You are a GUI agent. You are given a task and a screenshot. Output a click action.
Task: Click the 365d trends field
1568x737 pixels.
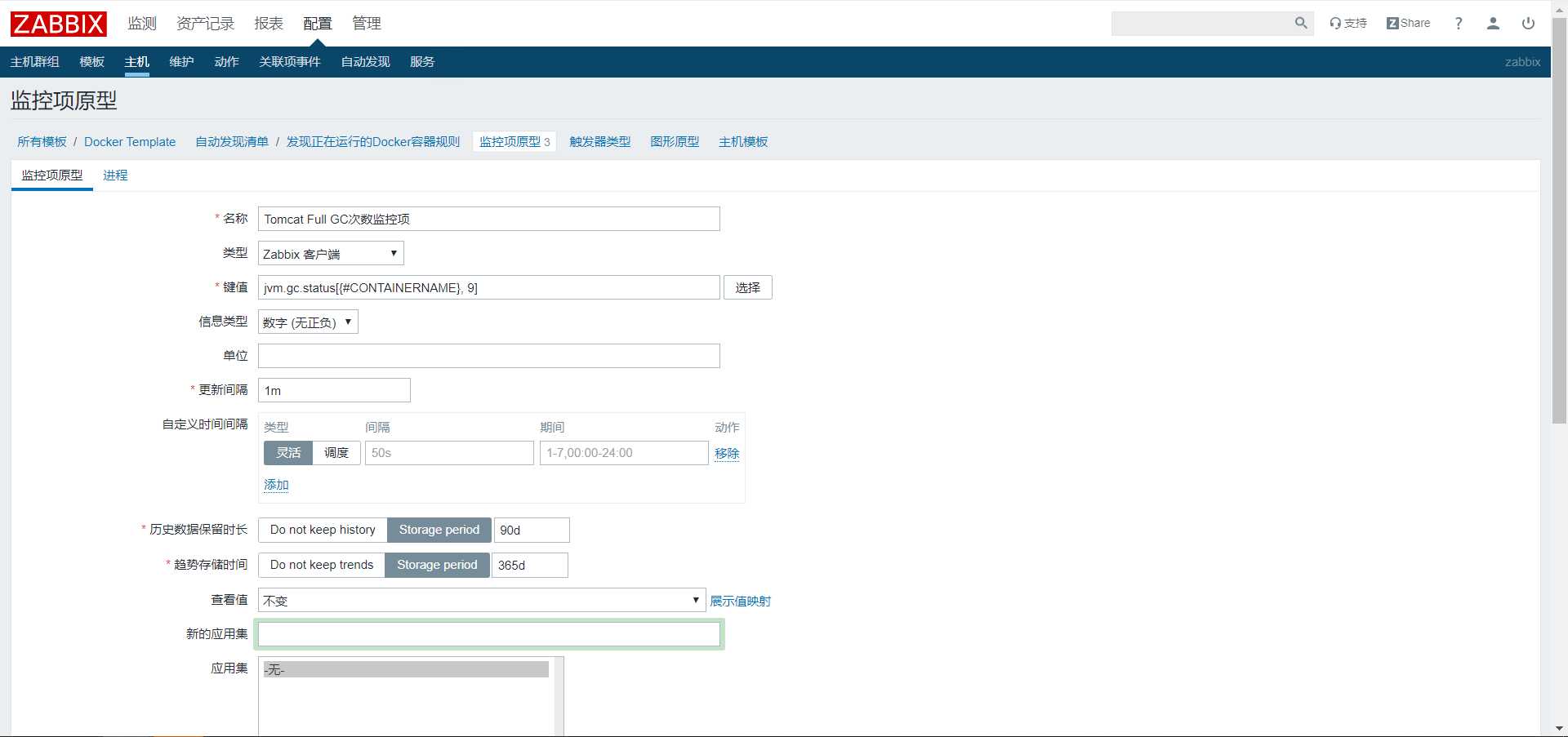[x=530, y=565]
